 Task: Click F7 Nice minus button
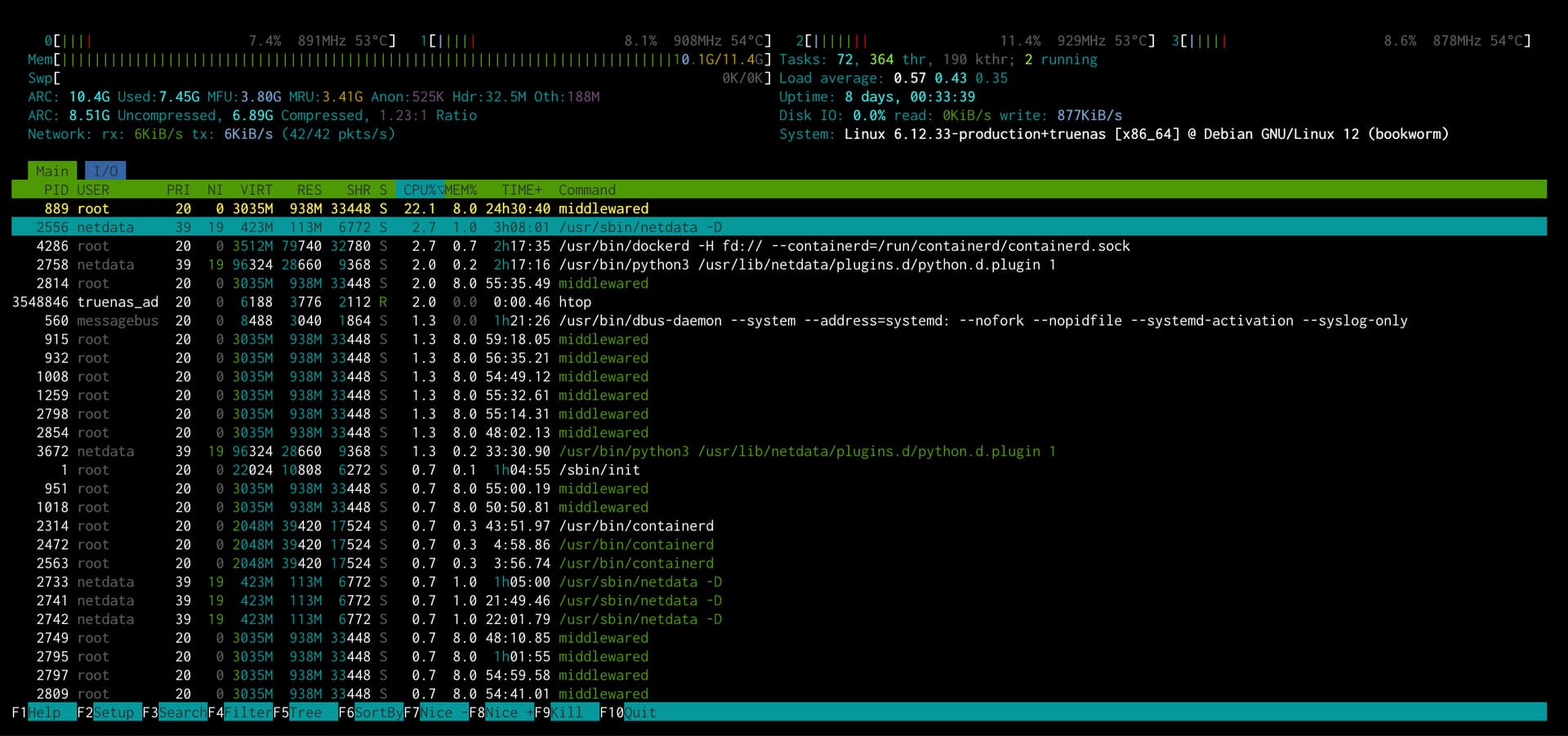tap(436, 712)
